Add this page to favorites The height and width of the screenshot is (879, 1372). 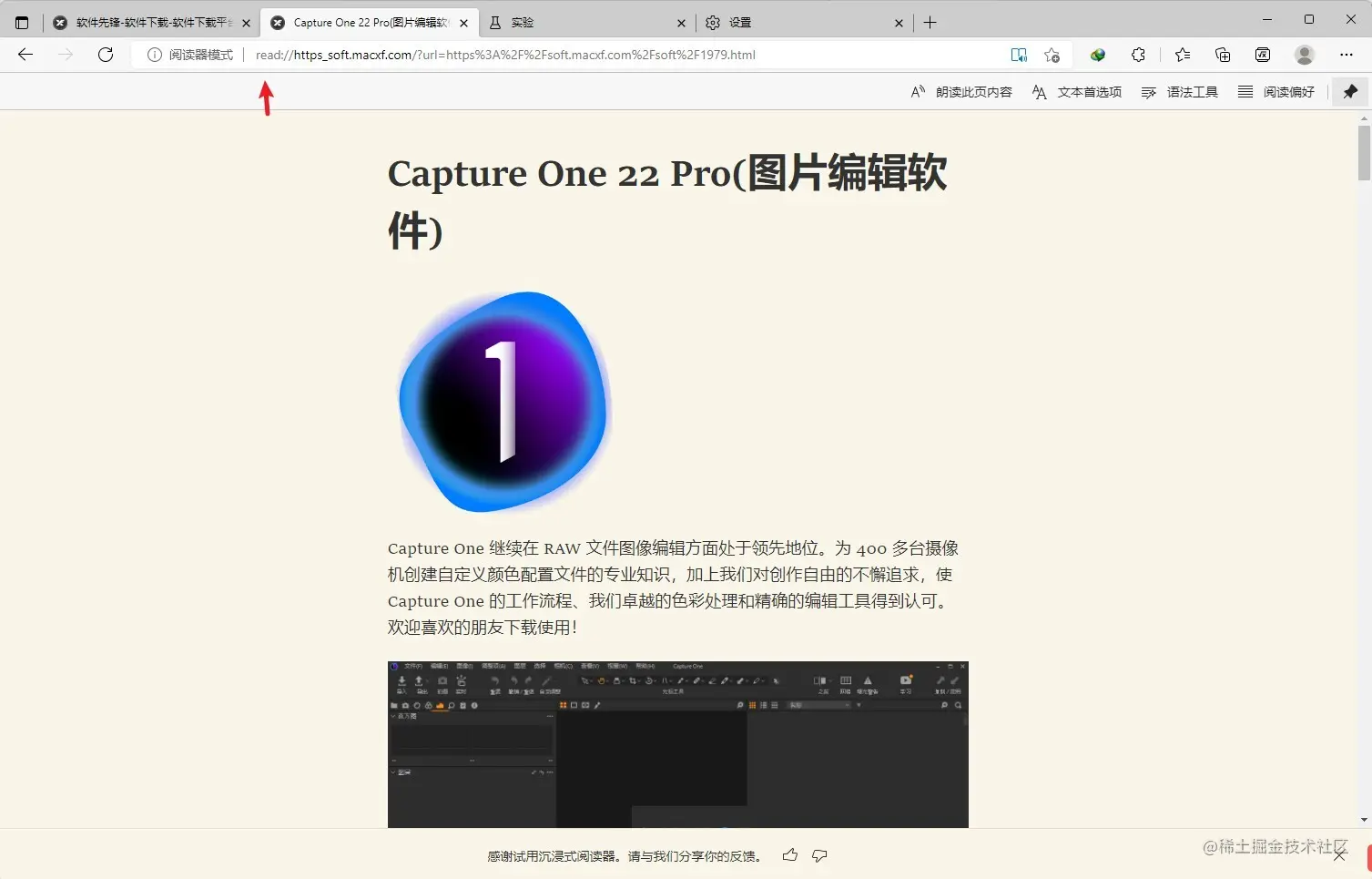point(1052,55)
